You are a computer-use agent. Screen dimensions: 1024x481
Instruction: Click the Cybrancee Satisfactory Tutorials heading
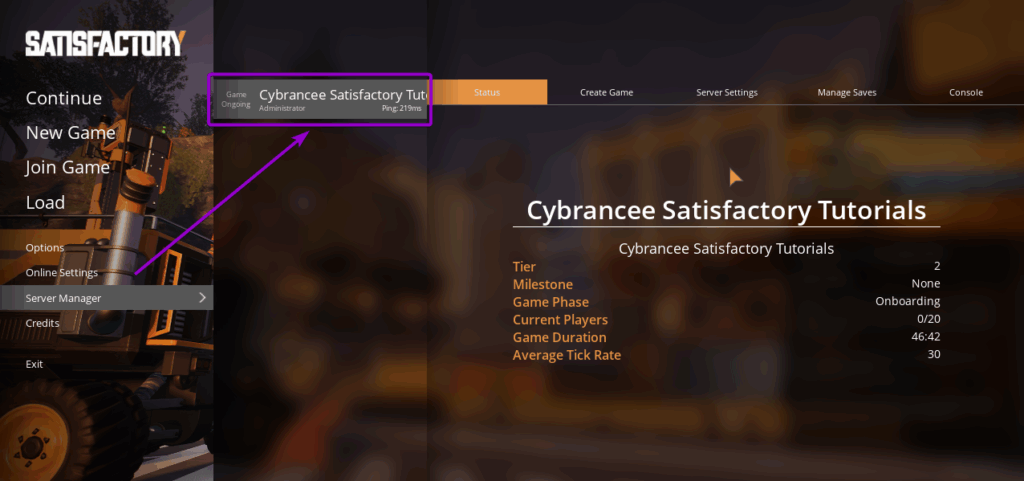726,211
